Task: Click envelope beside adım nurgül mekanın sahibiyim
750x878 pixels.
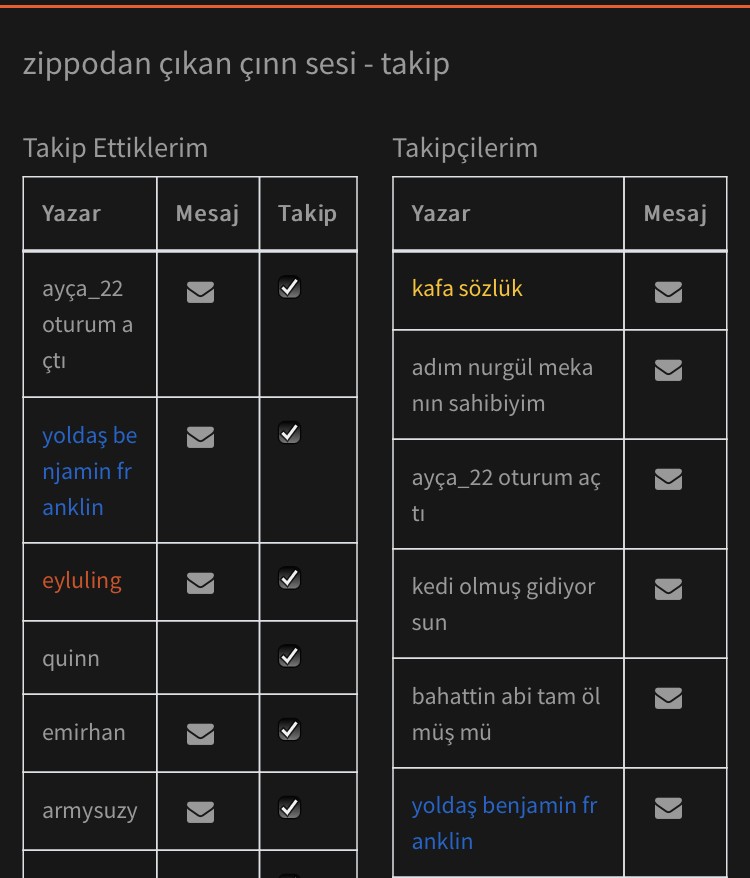Action: [x=668, y=370]
